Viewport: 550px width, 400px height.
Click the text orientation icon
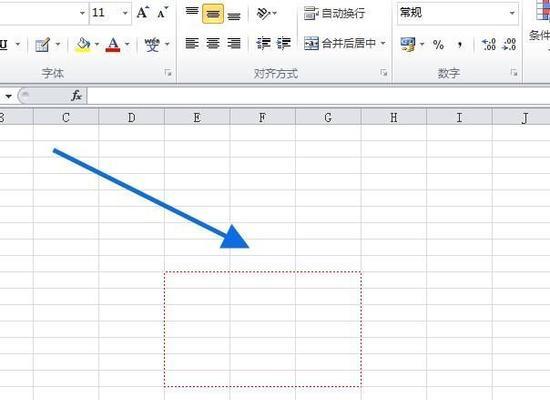263,14
